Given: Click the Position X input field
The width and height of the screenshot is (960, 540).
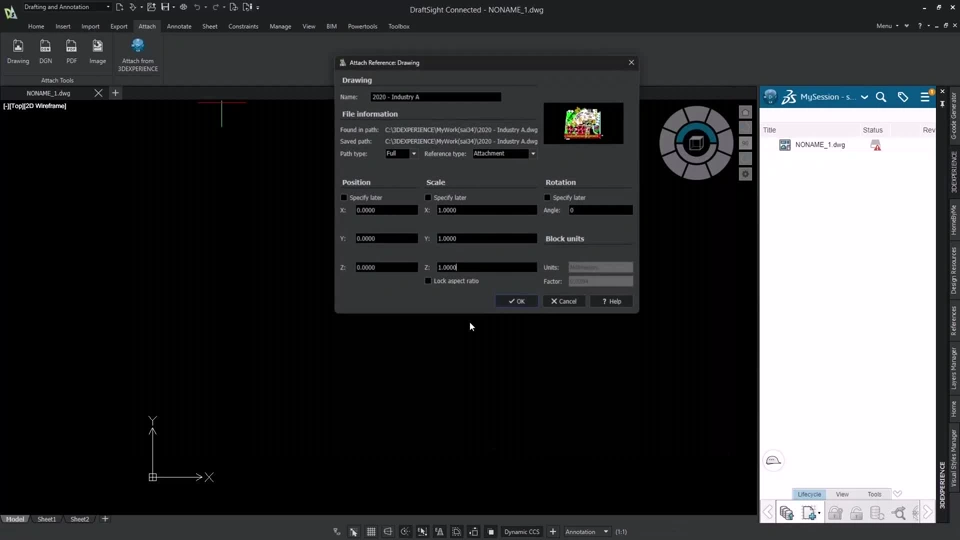Looking at the screenshot, I should point(386,210).
